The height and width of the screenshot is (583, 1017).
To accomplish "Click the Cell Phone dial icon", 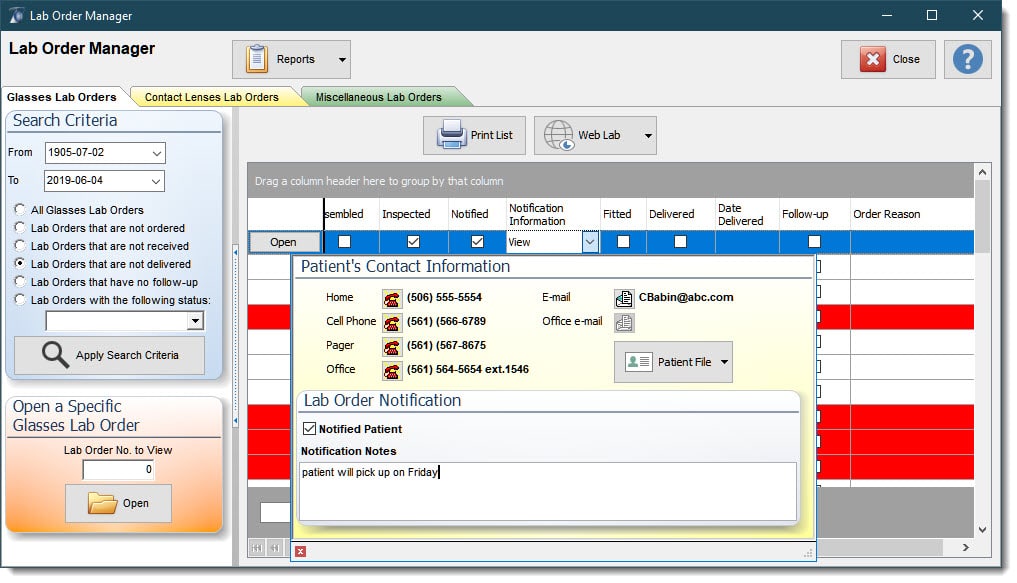I will 391,322.
